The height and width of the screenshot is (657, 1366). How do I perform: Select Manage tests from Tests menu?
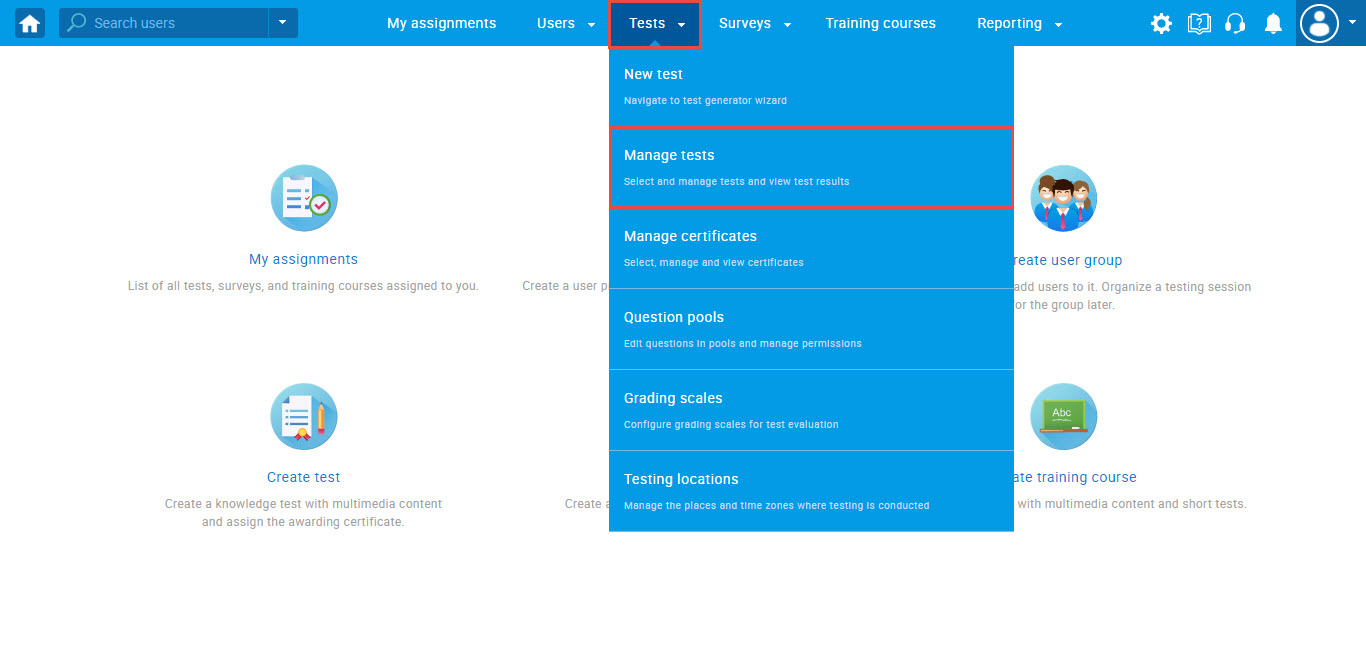tap(811, 167)
